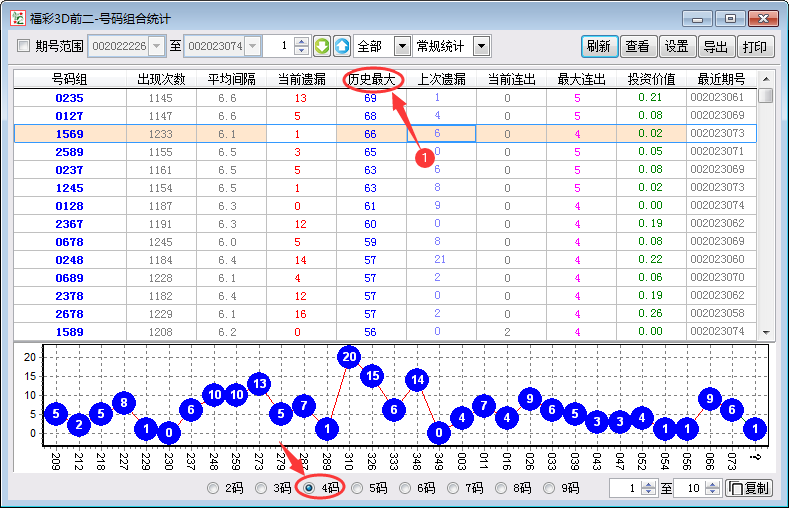Increase the toolbar step value spinner
789x508 pixels.
[x=301, y=42]
